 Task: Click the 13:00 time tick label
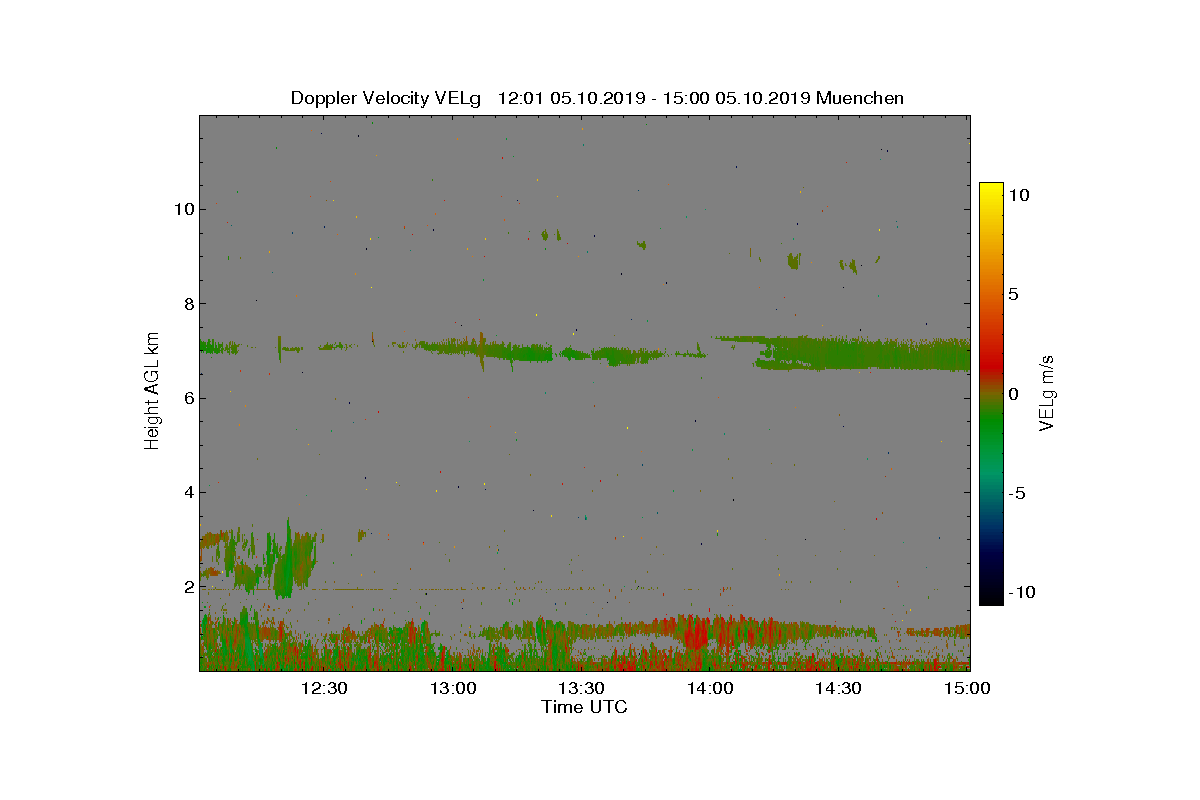[x=452, y=688]
